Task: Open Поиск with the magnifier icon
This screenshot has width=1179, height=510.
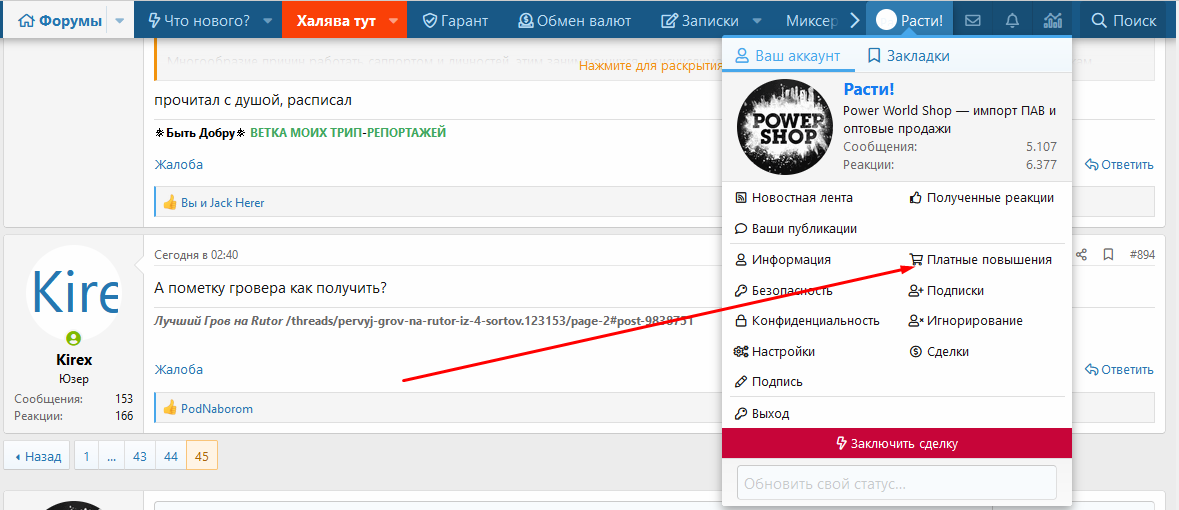Action: 1124,20
